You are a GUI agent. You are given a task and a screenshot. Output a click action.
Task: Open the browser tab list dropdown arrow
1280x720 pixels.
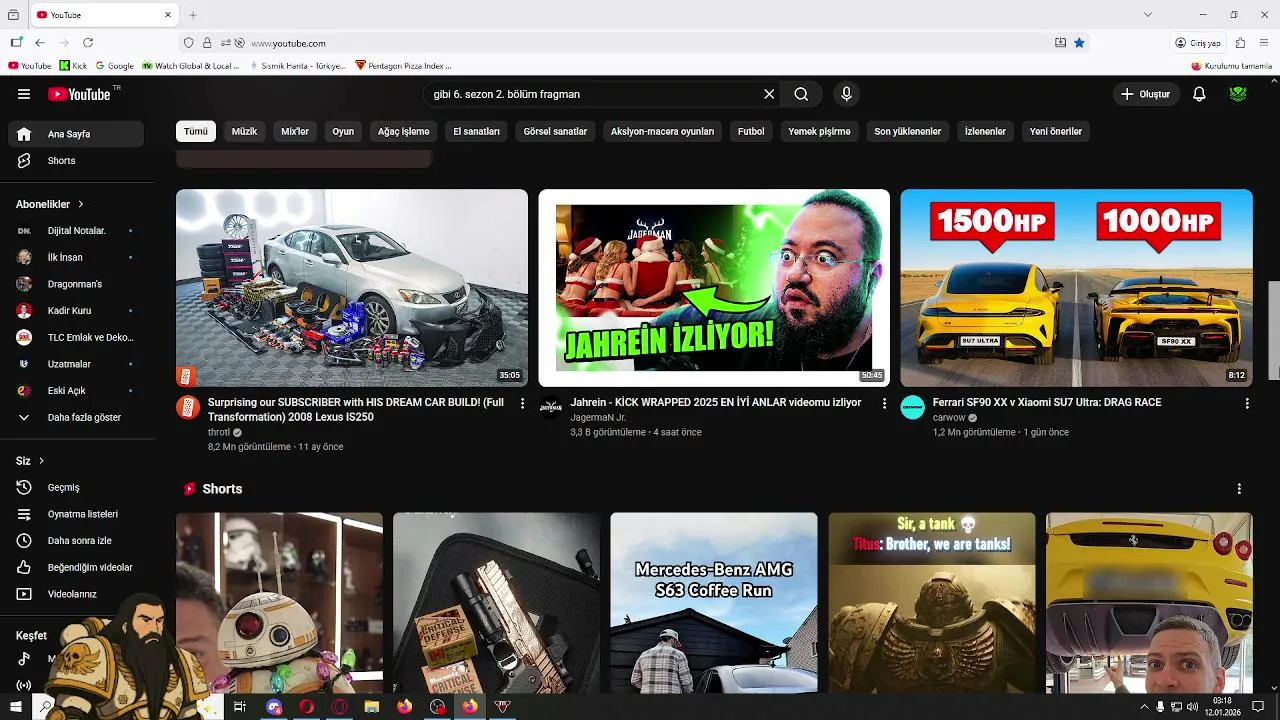(x=1148, y=15)
